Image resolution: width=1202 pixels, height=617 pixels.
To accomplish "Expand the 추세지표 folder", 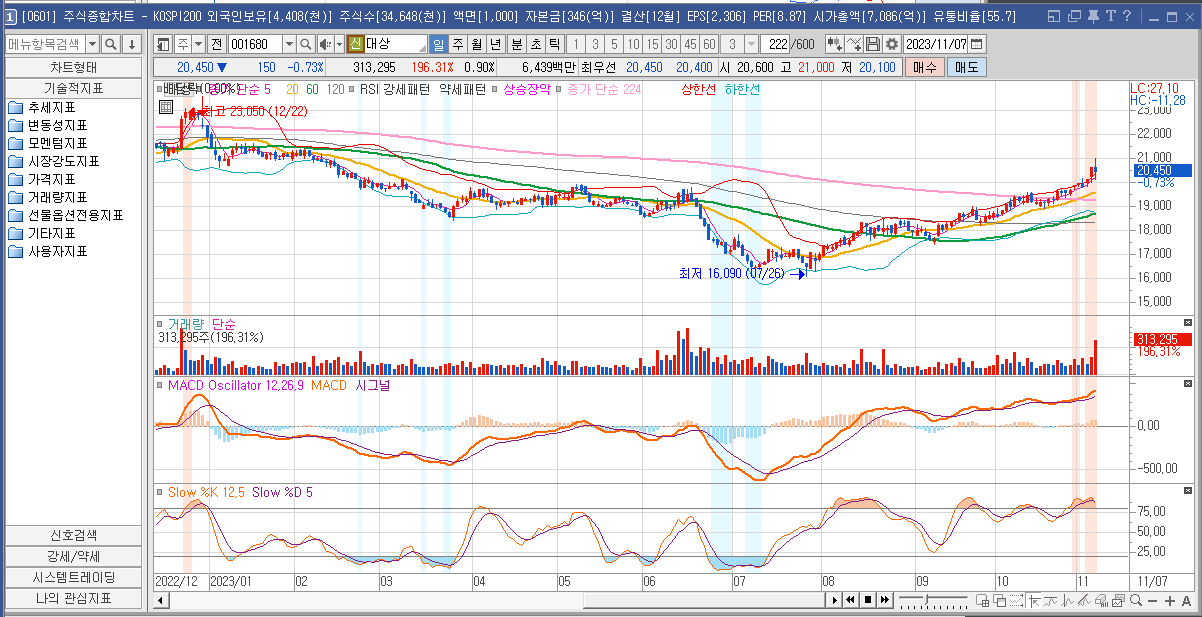I will (x=42, y=108).
